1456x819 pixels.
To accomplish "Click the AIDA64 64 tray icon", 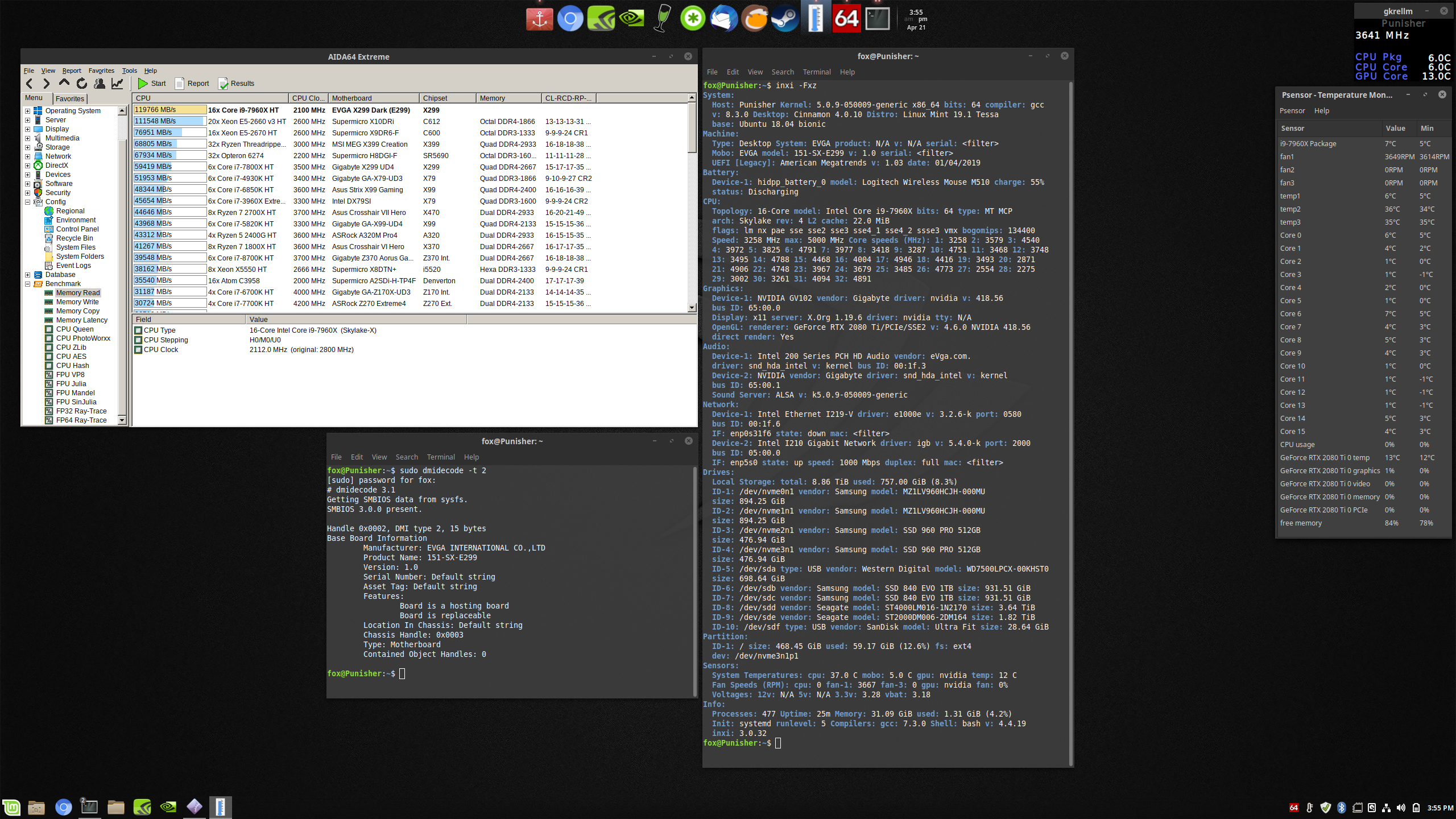I will coord(1293,808).
